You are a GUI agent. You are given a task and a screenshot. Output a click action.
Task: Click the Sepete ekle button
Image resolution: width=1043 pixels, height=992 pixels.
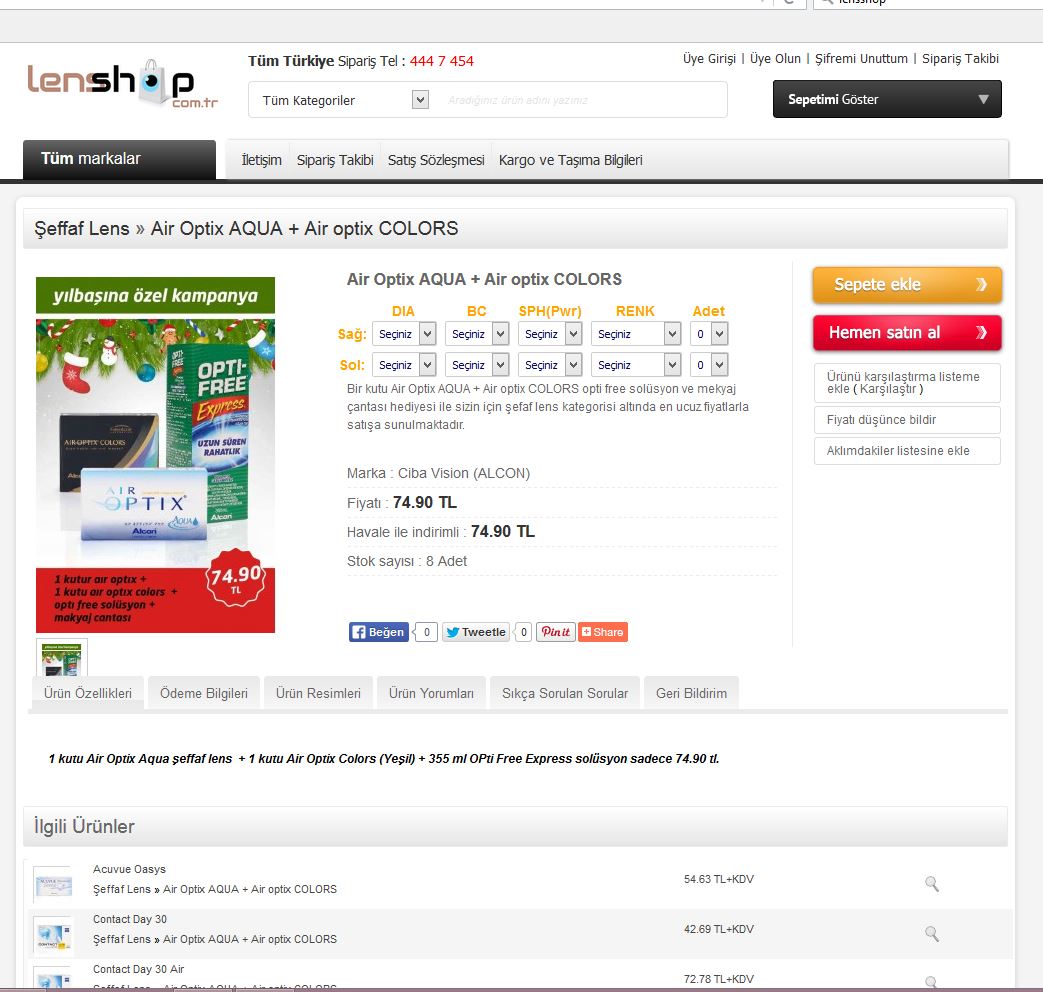[x=907, y=285]
